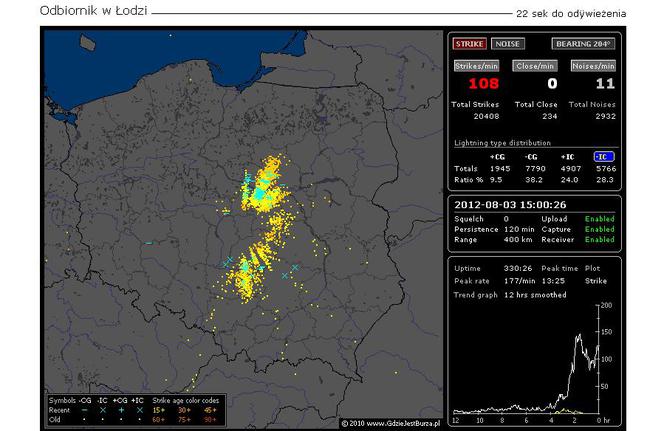Click the Plot type 'Strike' value
This screenshot has height=431, width=664.
coord(596,281)
